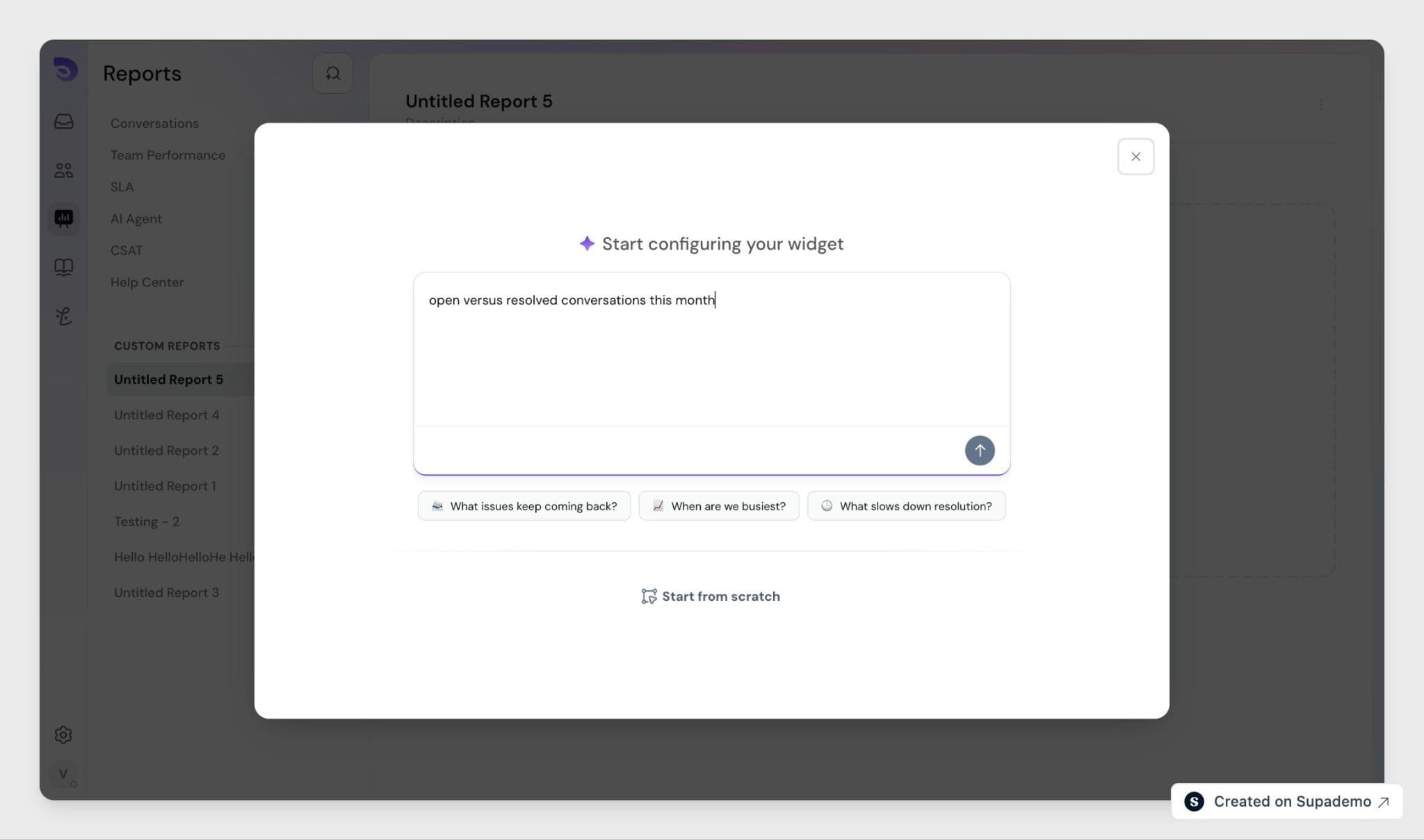Screen dimensions: 1424x840
Task: Choose the 'What slows down resolution?' suggestion
Action: (x=906, y=506)
